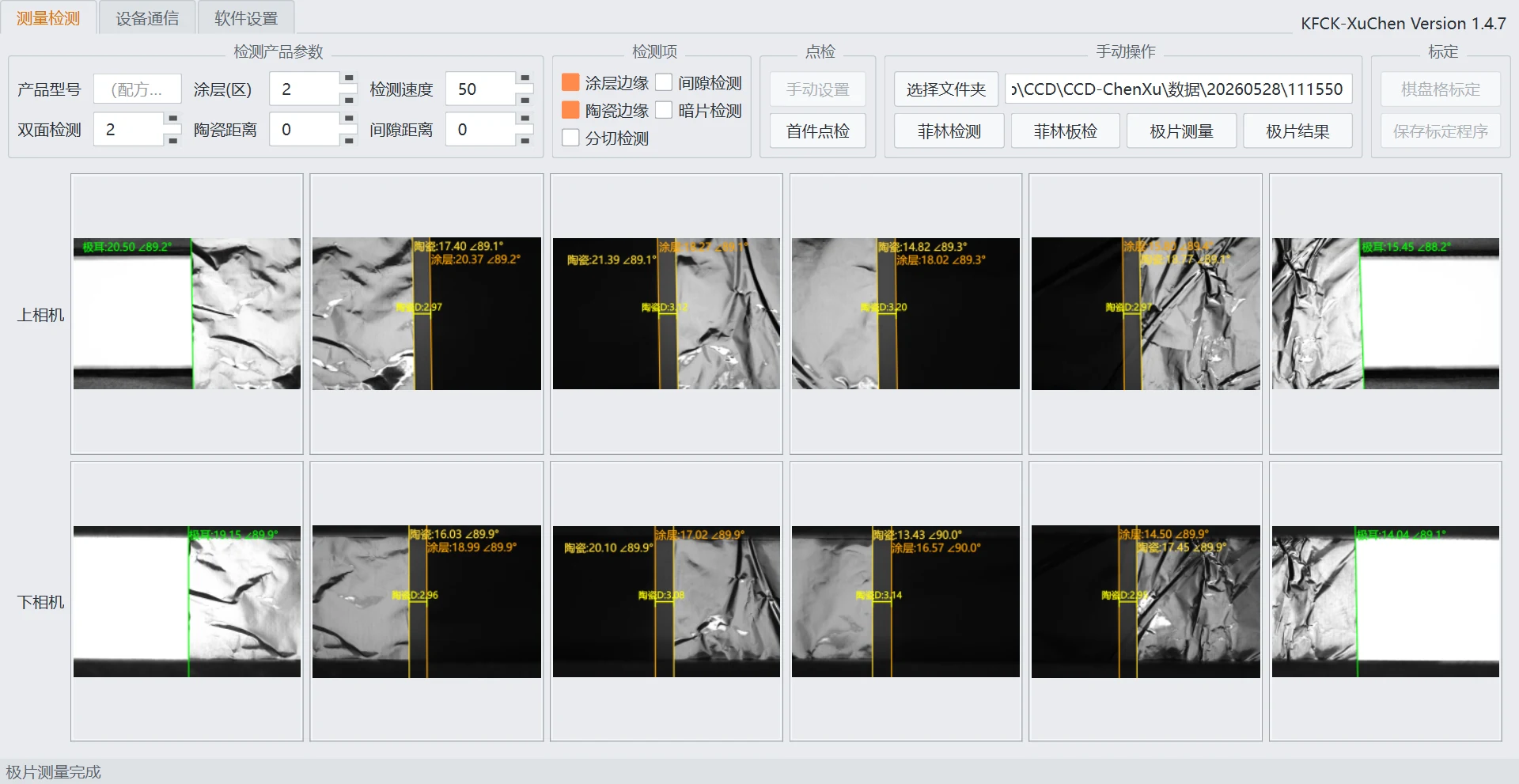Enable the 分切检测 checkbox
Viewport: 1519px width, 784px height.
(x=570, y=138)
